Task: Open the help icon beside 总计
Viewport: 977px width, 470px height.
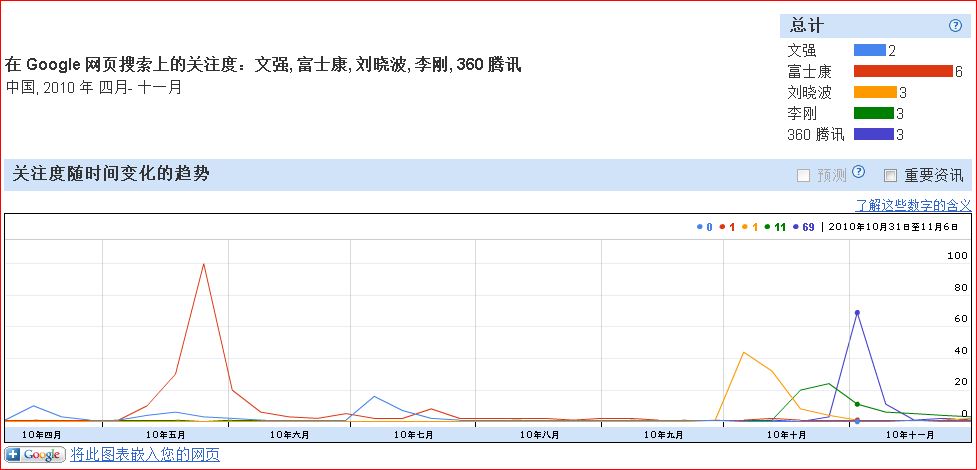Action: pyautogui.click(x=955, y=26)
